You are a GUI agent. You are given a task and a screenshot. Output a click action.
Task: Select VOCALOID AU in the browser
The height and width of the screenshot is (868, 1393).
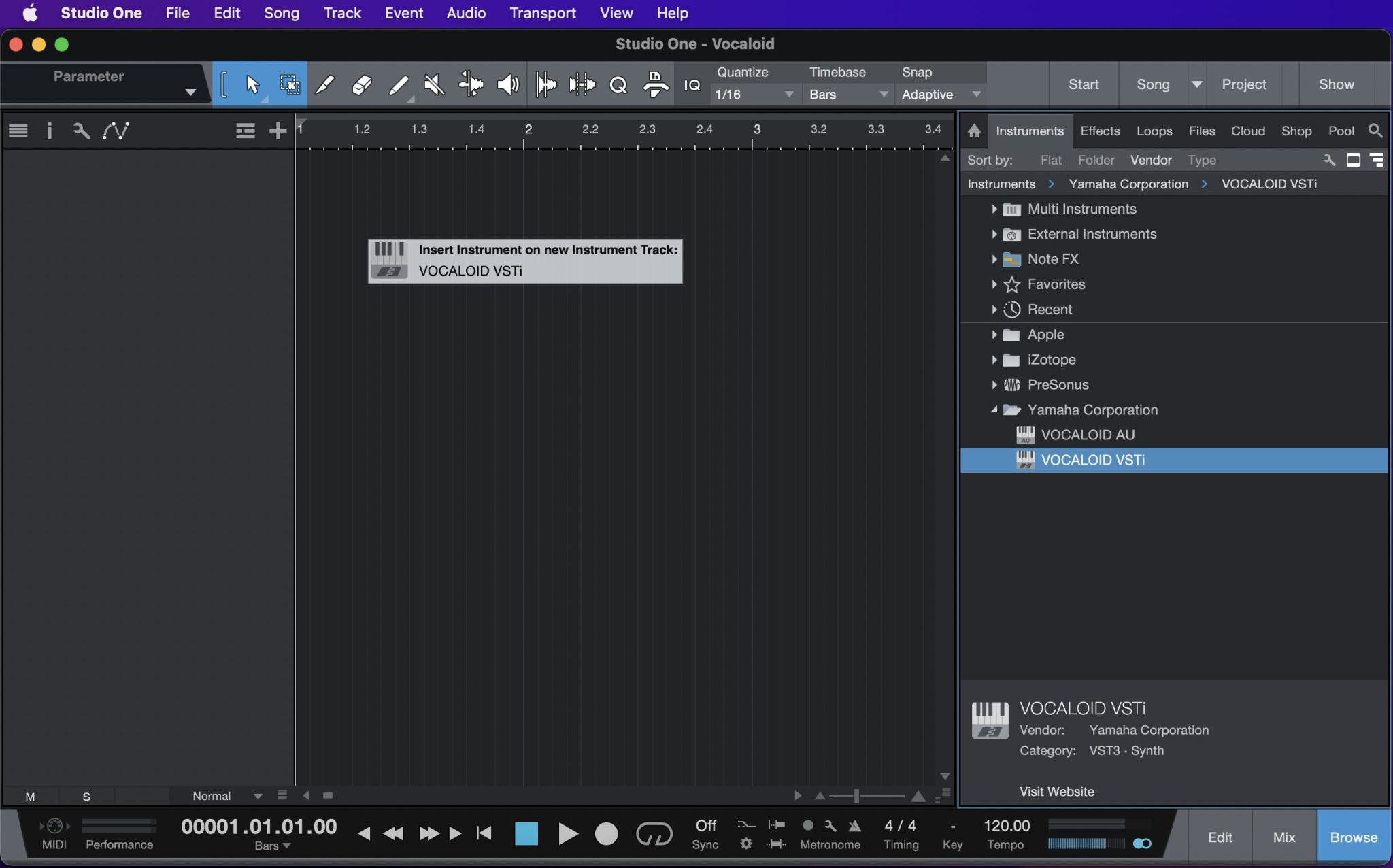pos(1088,435)
